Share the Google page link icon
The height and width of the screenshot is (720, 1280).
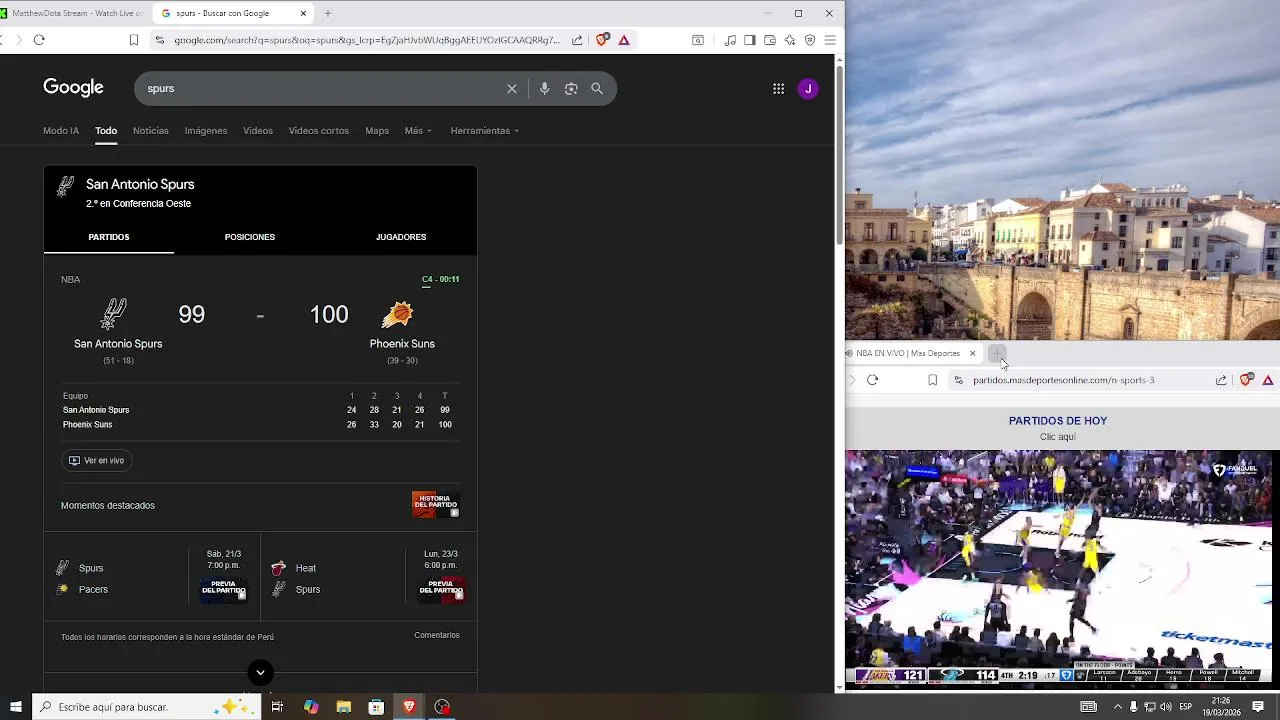pyautogui.click(x=577, y=40)
